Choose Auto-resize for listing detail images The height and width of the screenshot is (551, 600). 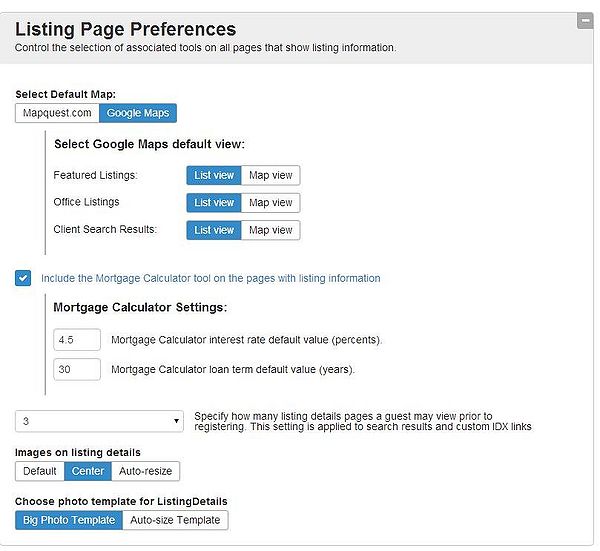coord(145,471)
